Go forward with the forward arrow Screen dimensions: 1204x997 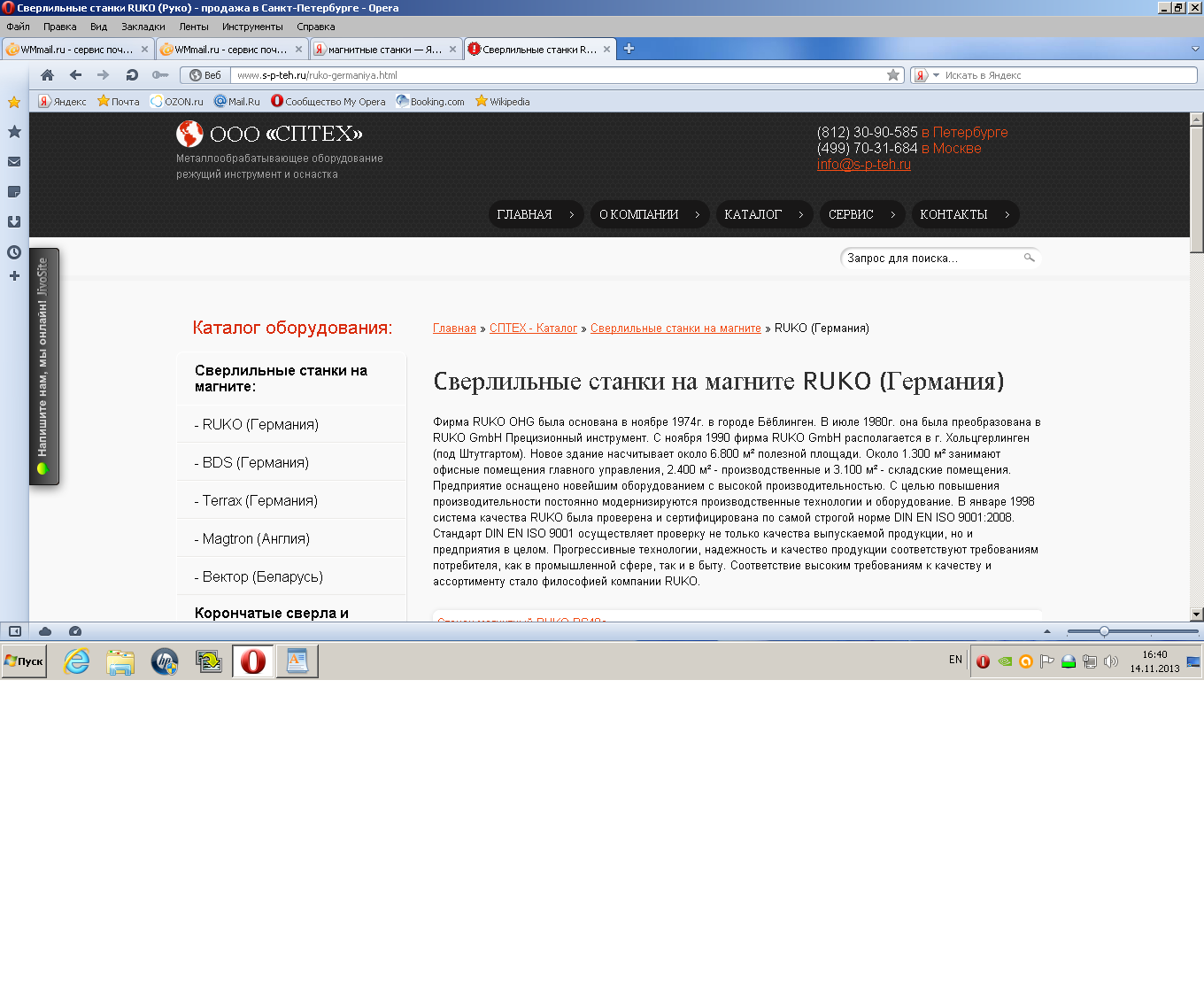(x=104, y=75)
